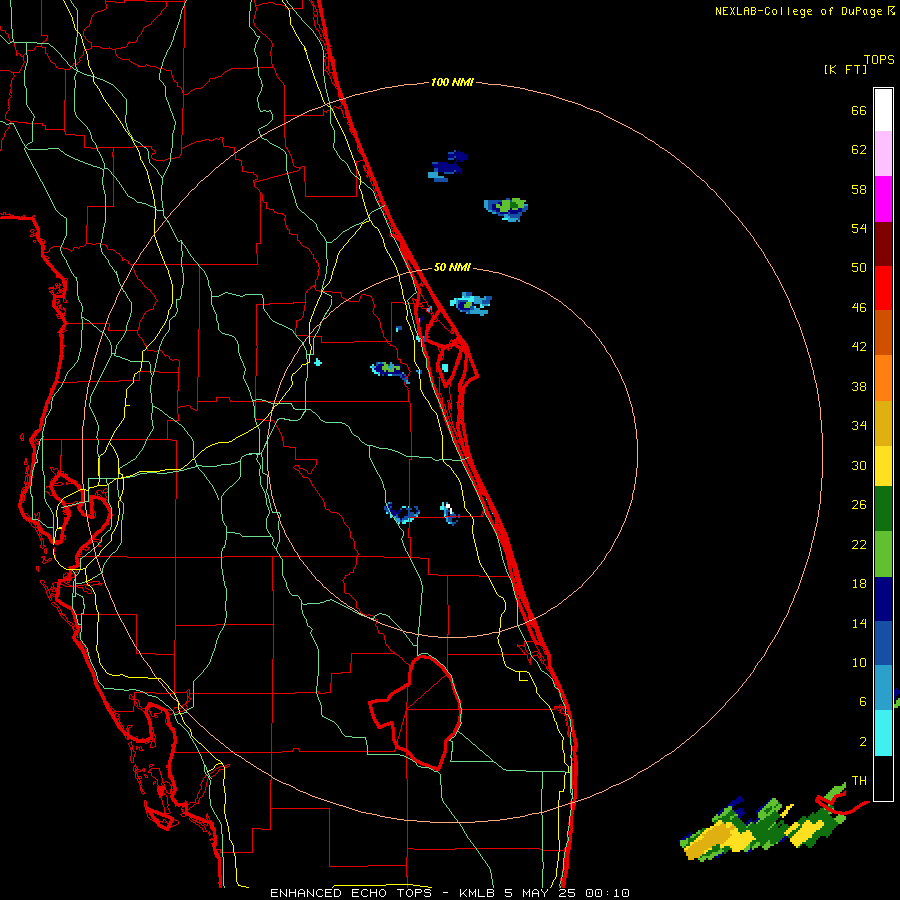Click the magenta 58 kft legend swatch

883,199
